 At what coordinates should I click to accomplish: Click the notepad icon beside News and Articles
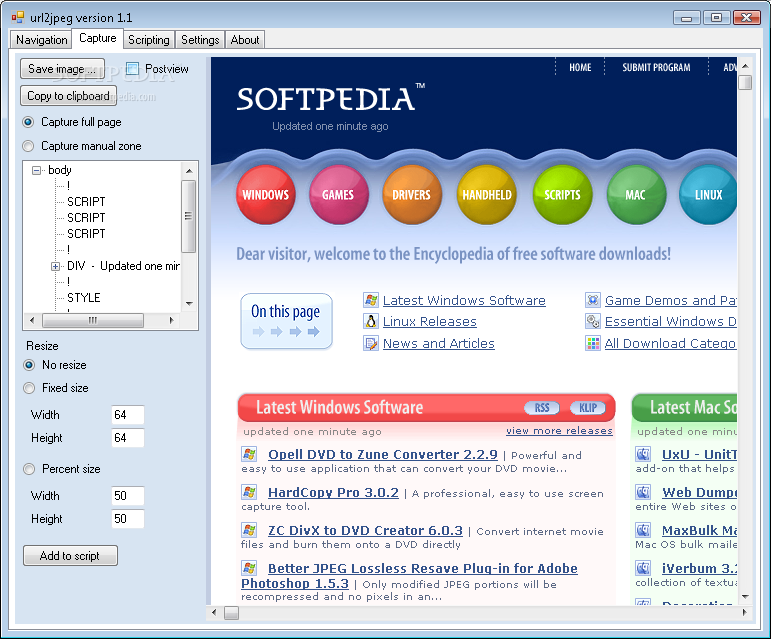(371, 343)
